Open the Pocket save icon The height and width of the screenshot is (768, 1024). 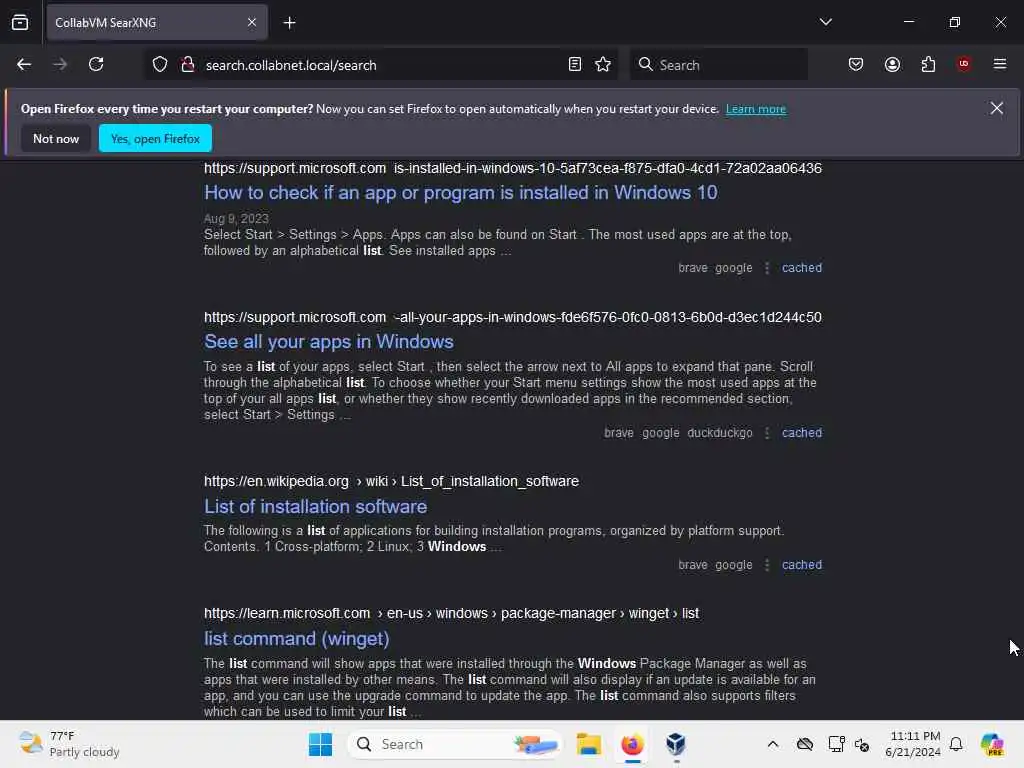point(856,64)
